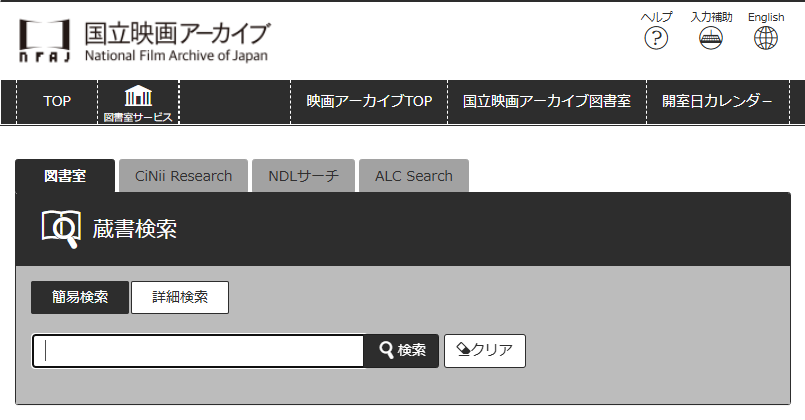Go to TOP in navigation bar
This screenshot has height=420, width=805.
pyautogui.click(x=57, y=101)
